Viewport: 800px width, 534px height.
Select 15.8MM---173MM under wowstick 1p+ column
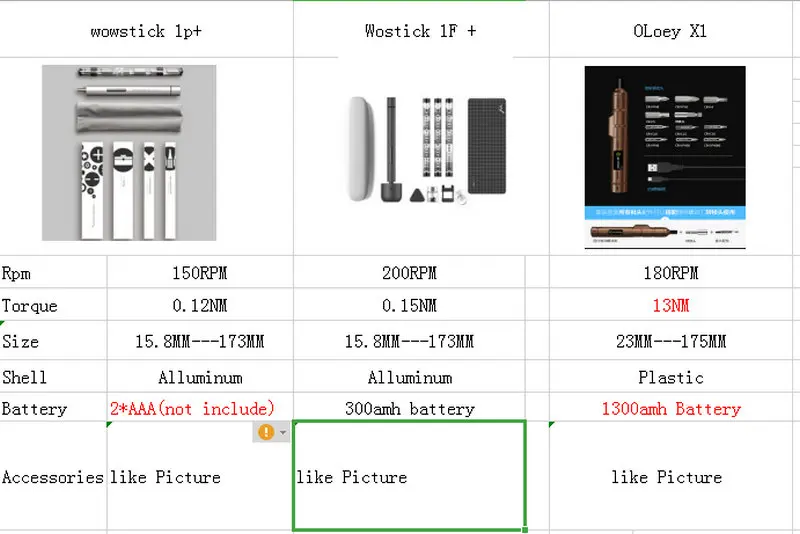200,341
